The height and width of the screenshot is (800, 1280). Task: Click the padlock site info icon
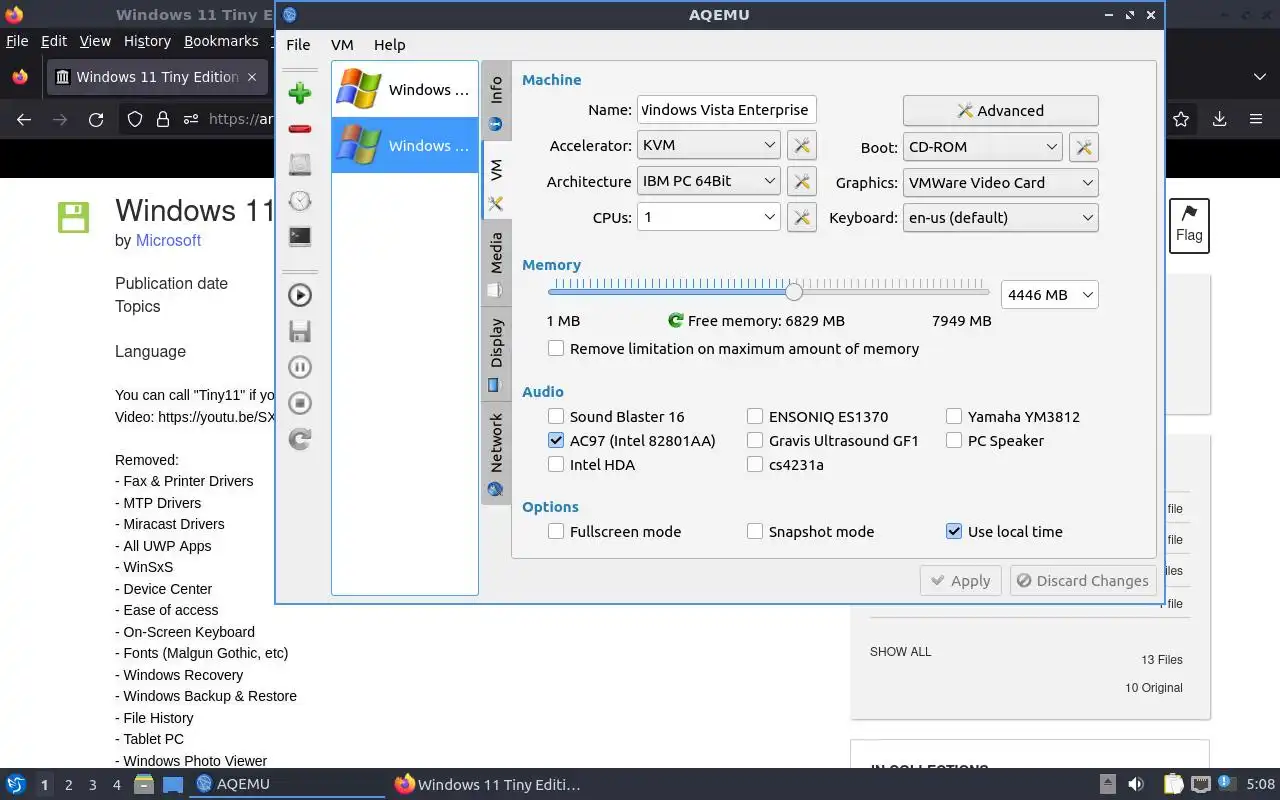163,119
